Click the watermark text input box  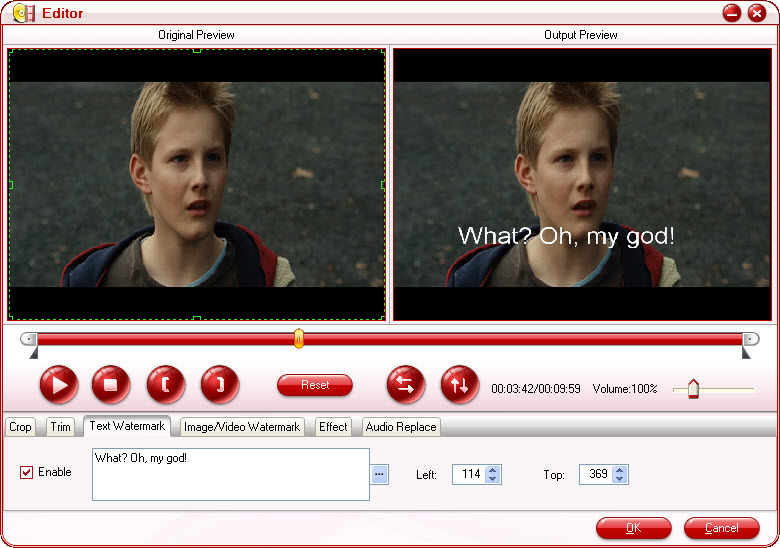pos(231,474)
